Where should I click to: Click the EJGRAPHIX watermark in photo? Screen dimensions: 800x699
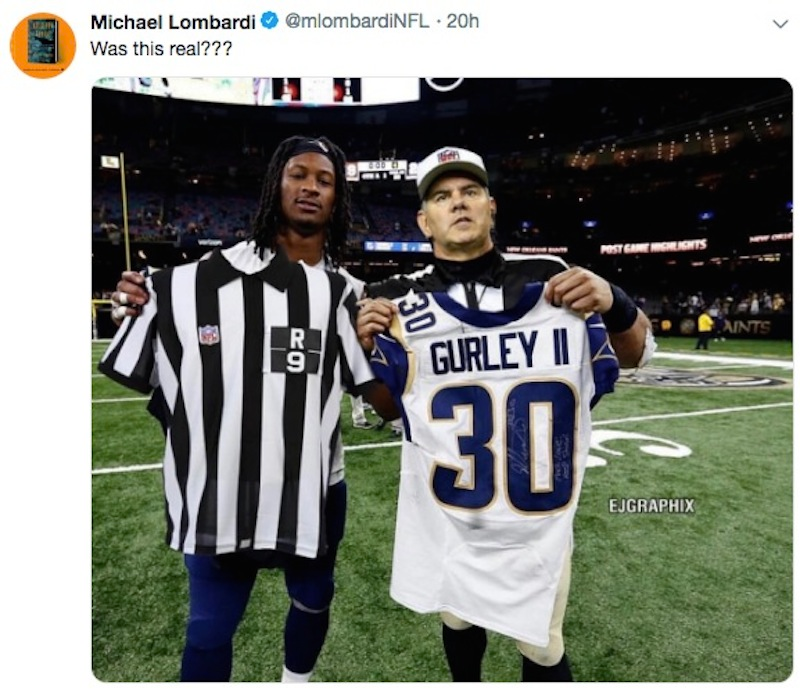[652, 506]
